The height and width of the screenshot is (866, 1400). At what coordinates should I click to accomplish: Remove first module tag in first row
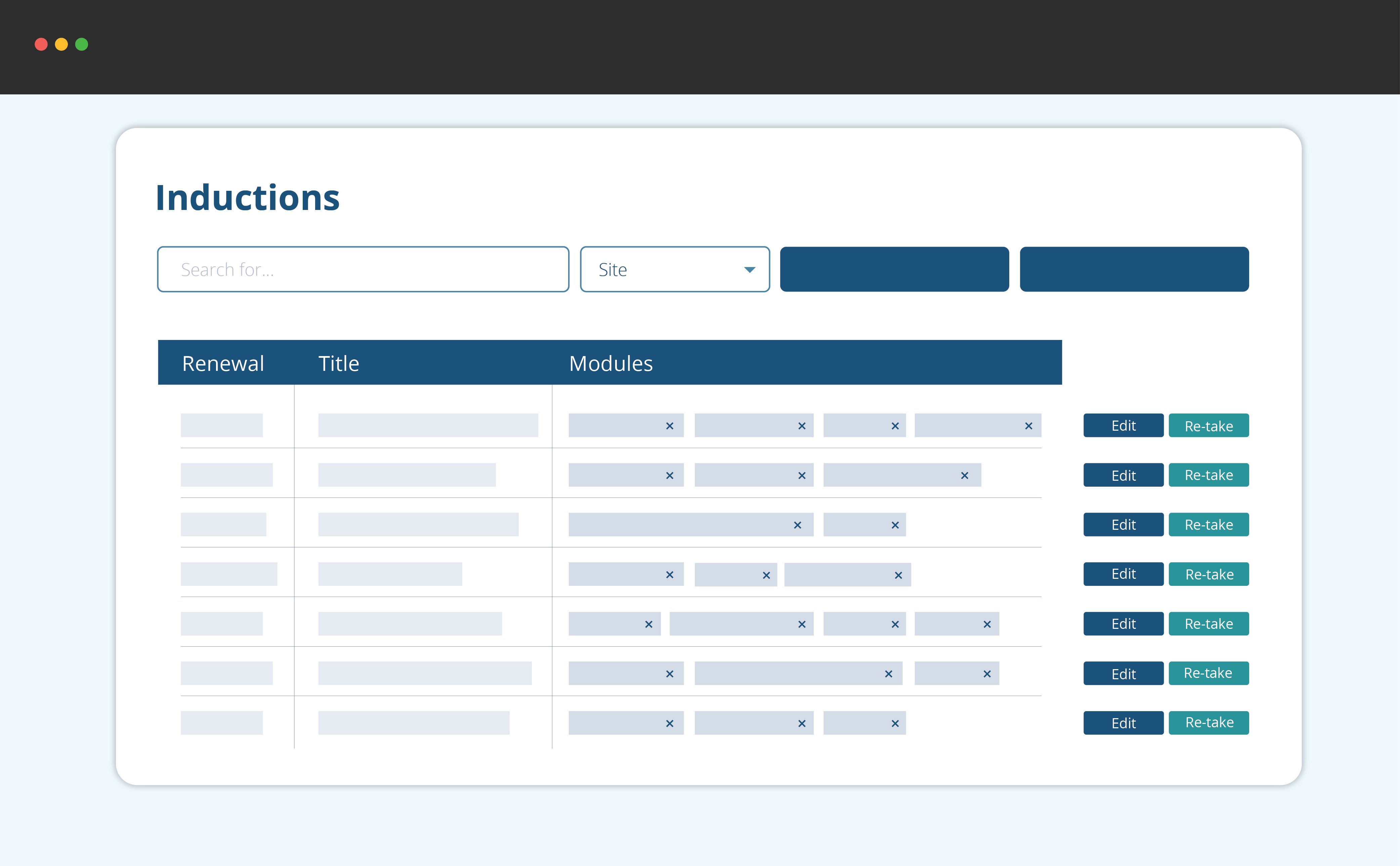[x=669, y=426]
